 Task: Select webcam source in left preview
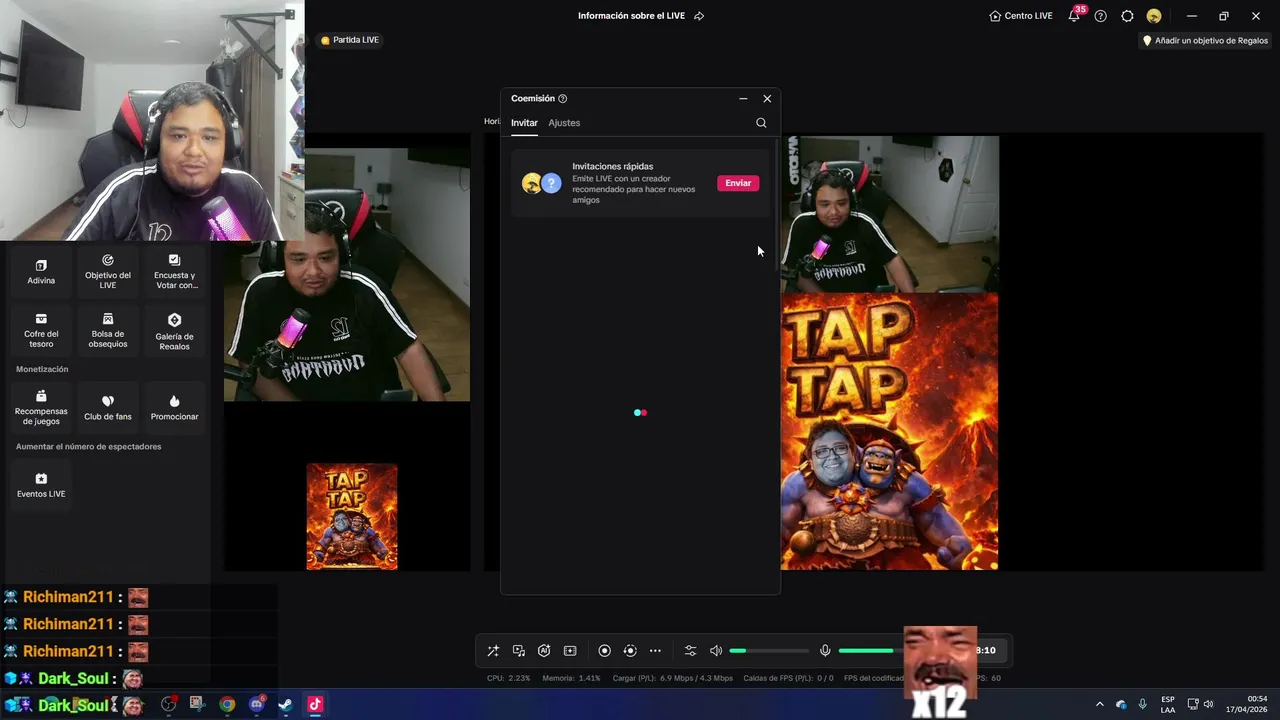tap(347, 275)
